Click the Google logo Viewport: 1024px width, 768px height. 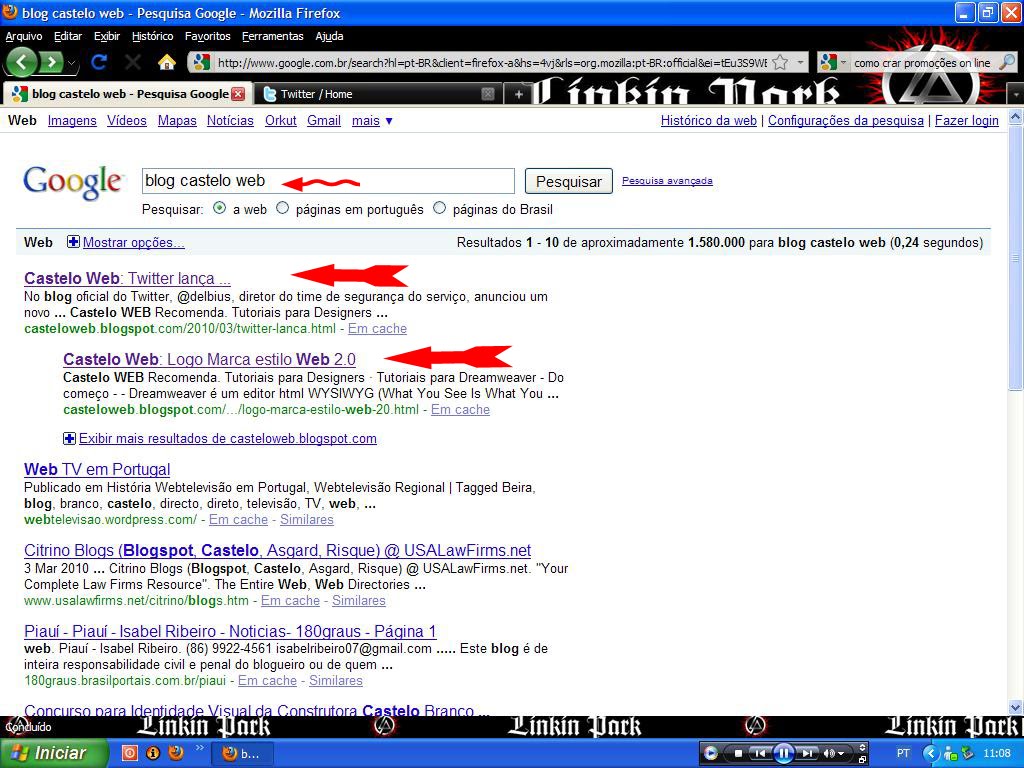pos(72,182)
